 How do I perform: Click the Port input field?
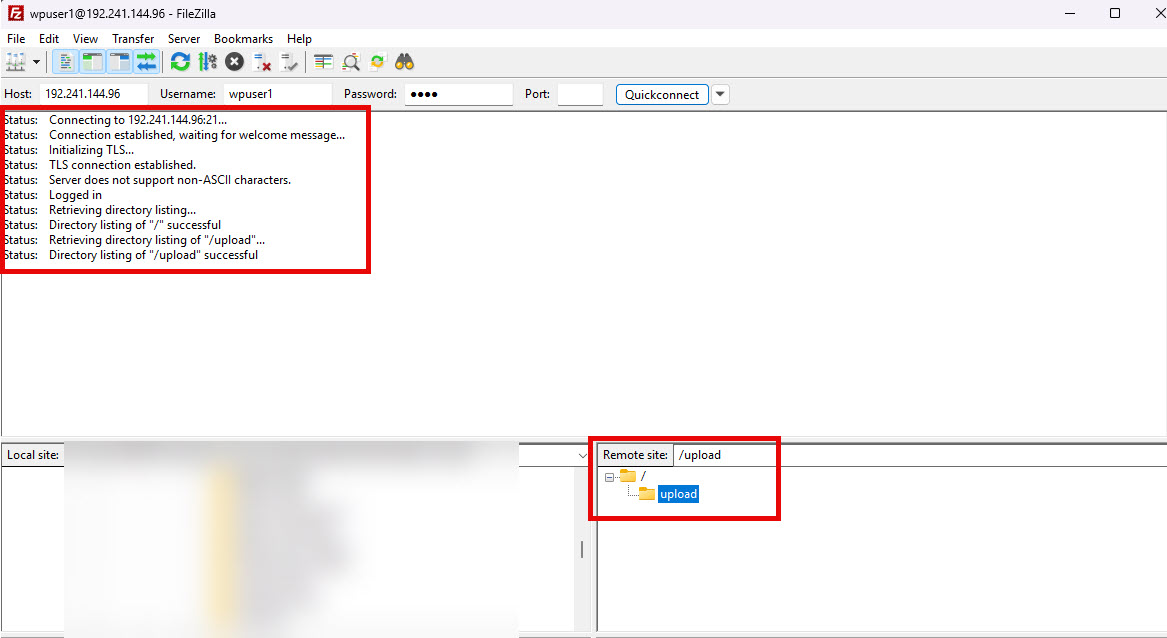[580, 93]
